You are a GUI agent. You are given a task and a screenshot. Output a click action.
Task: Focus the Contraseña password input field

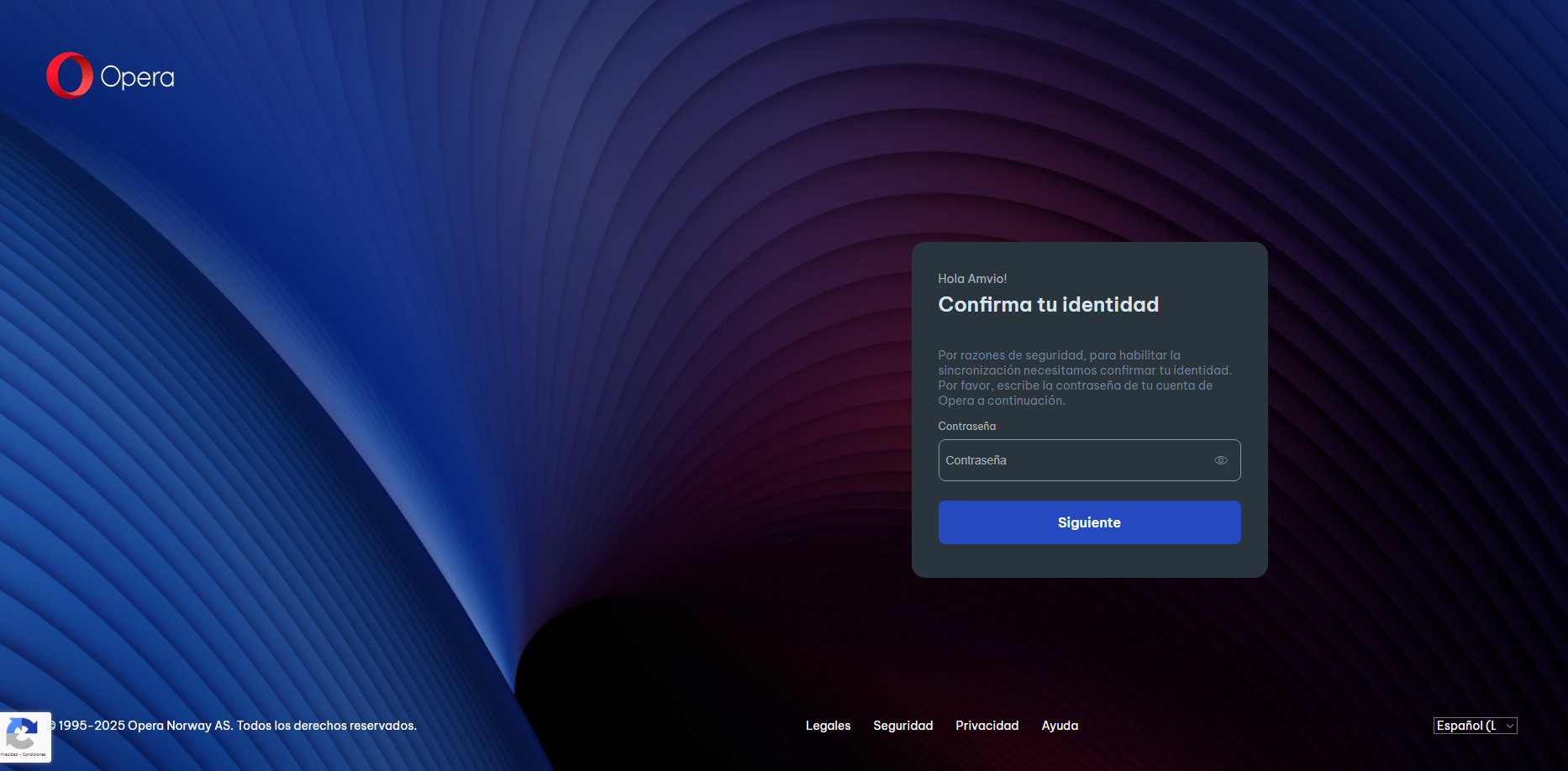coord(1089,460)
